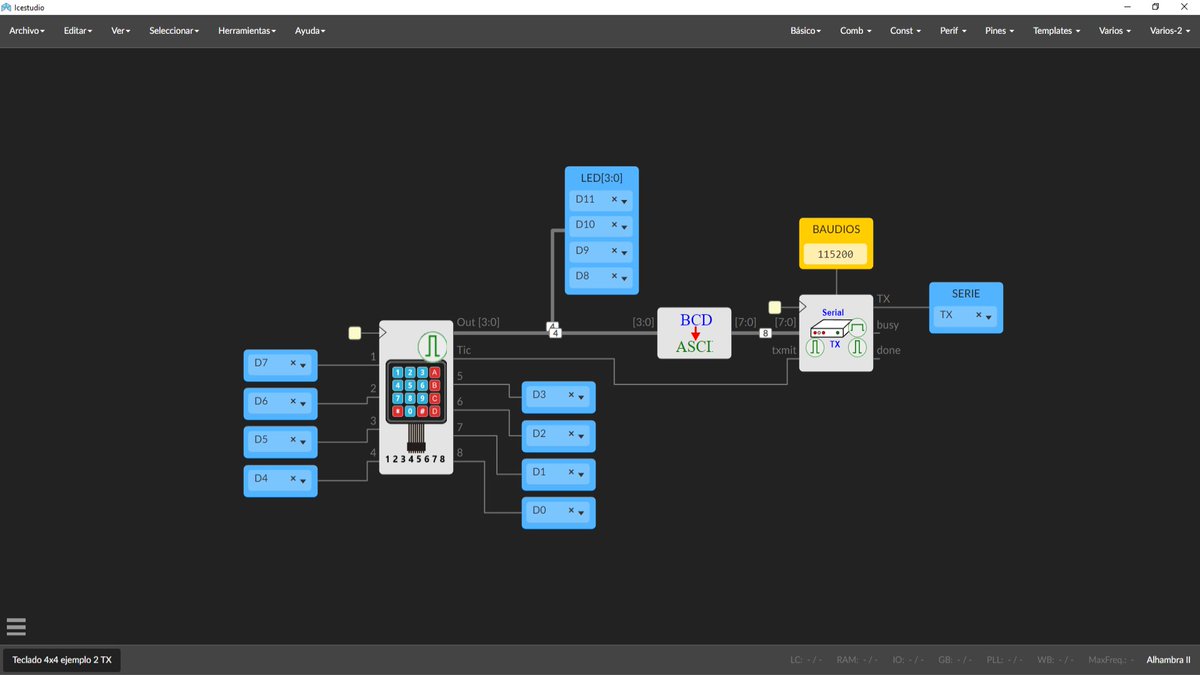Viewport: 1200px width, 675px height.
Task: Select the Serial TX block
Action: [x=836, y=333]
